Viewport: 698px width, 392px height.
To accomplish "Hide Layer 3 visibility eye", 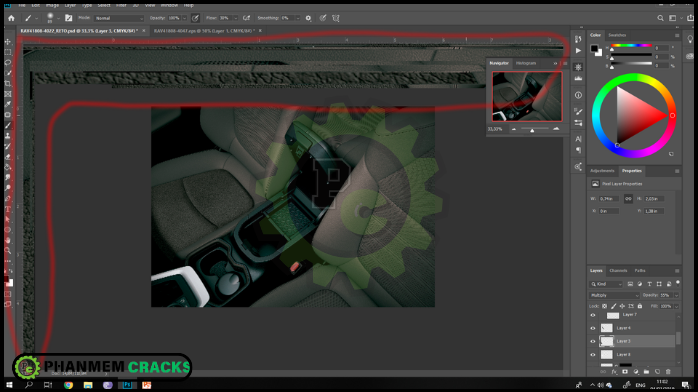I will pos(593,341).
